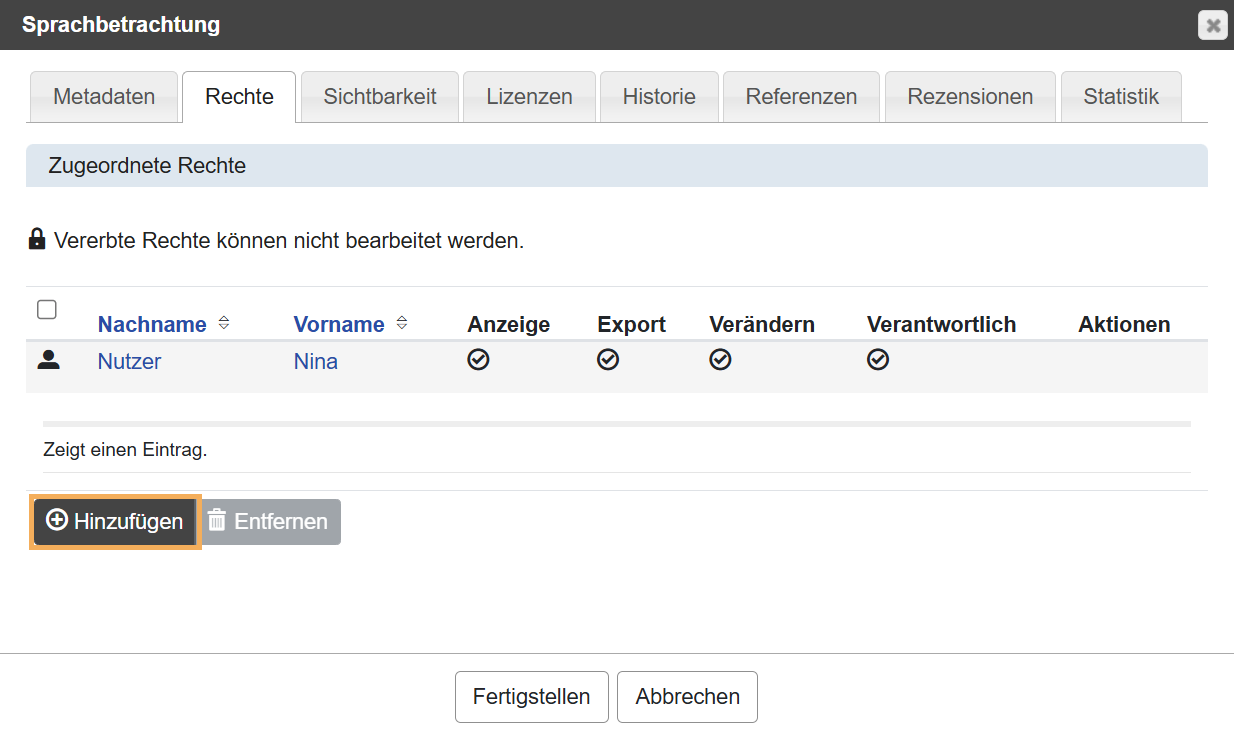Switch to the Metadaten tab
This screenshot has height=736, width=1239.
tap(104, 97)
